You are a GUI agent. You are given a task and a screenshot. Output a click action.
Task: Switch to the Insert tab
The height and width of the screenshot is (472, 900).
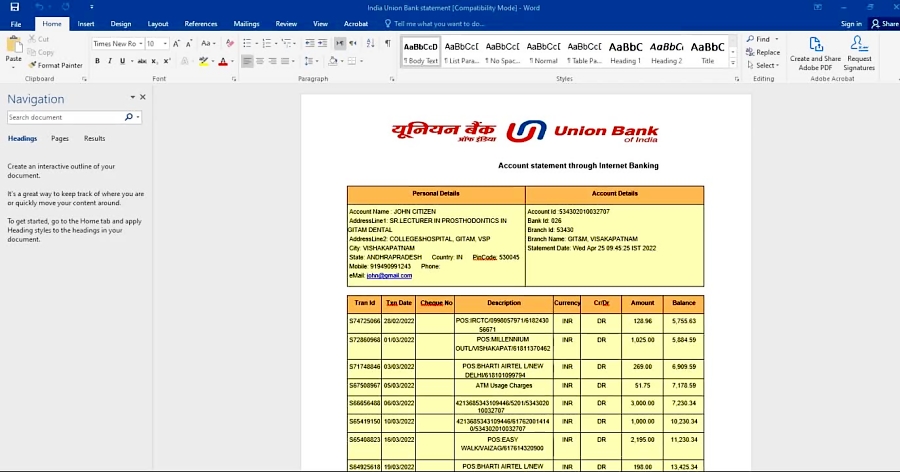click(x=86, y=24)
